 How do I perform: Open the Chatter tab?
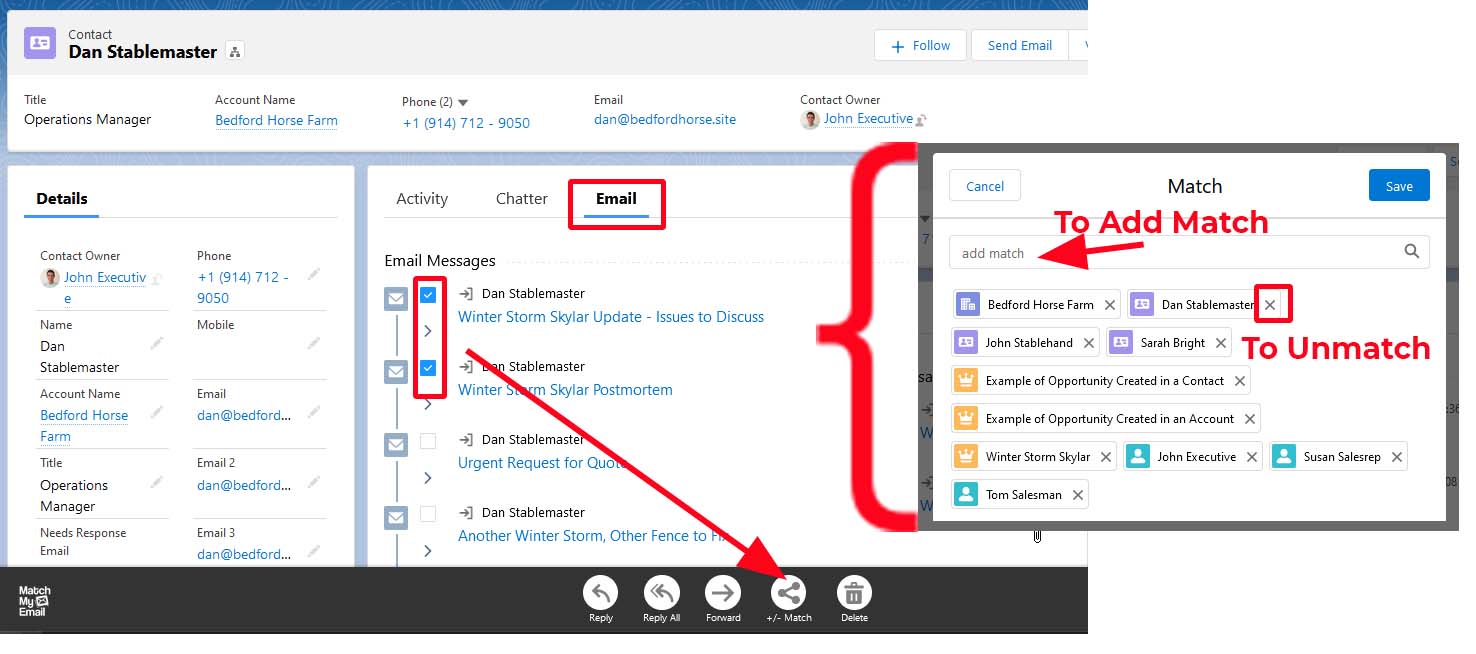pyautogui.click(x=521, y=199)
